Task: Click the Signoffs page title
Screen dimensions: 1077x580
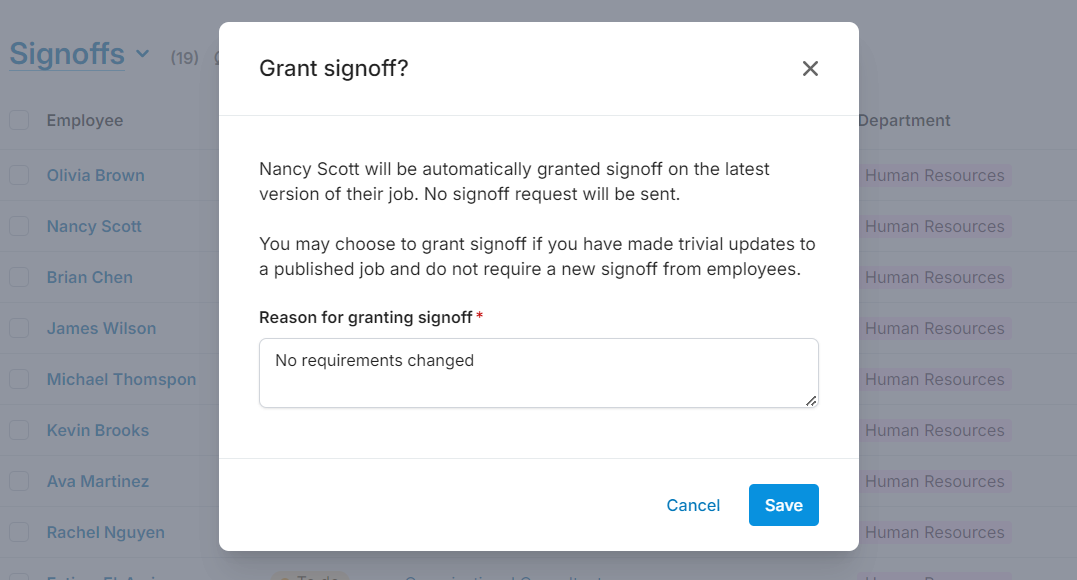Action: point(67,54)
